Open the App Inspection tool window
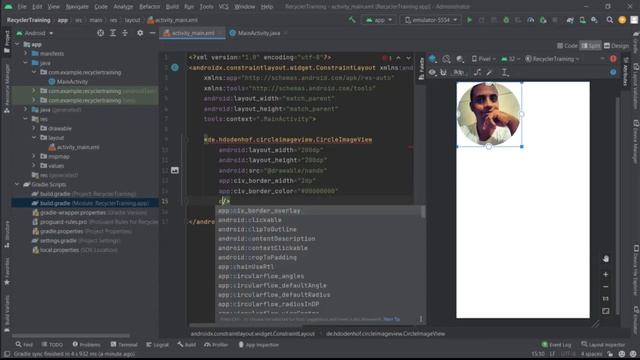Viewport: 640px width, 360px height. 258,344
